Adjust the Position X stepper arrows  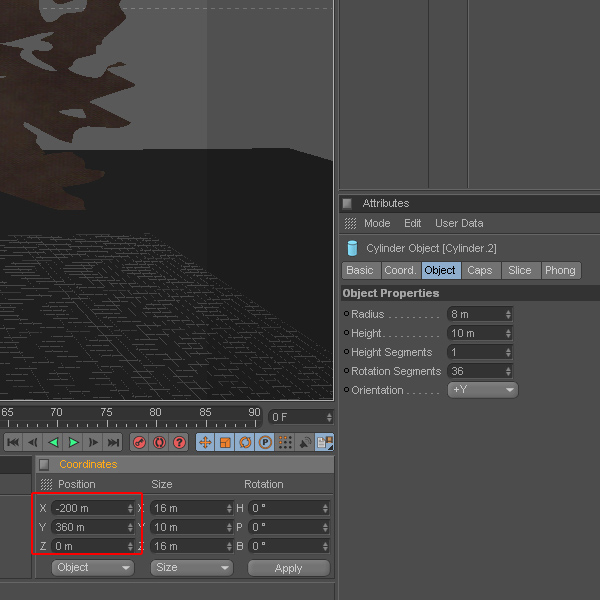point(130,508)
